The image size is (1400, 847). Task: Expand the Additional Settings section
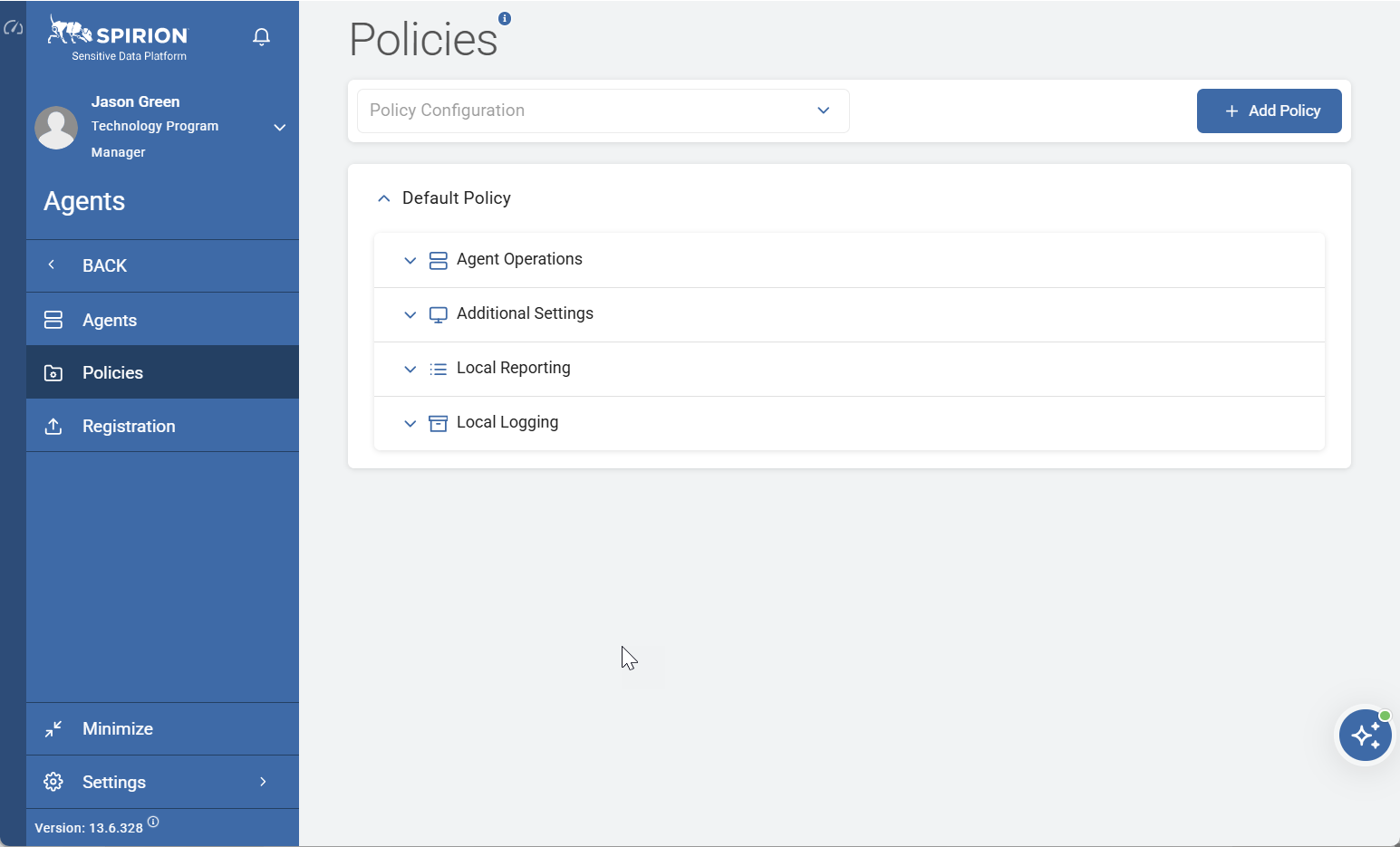410,314
